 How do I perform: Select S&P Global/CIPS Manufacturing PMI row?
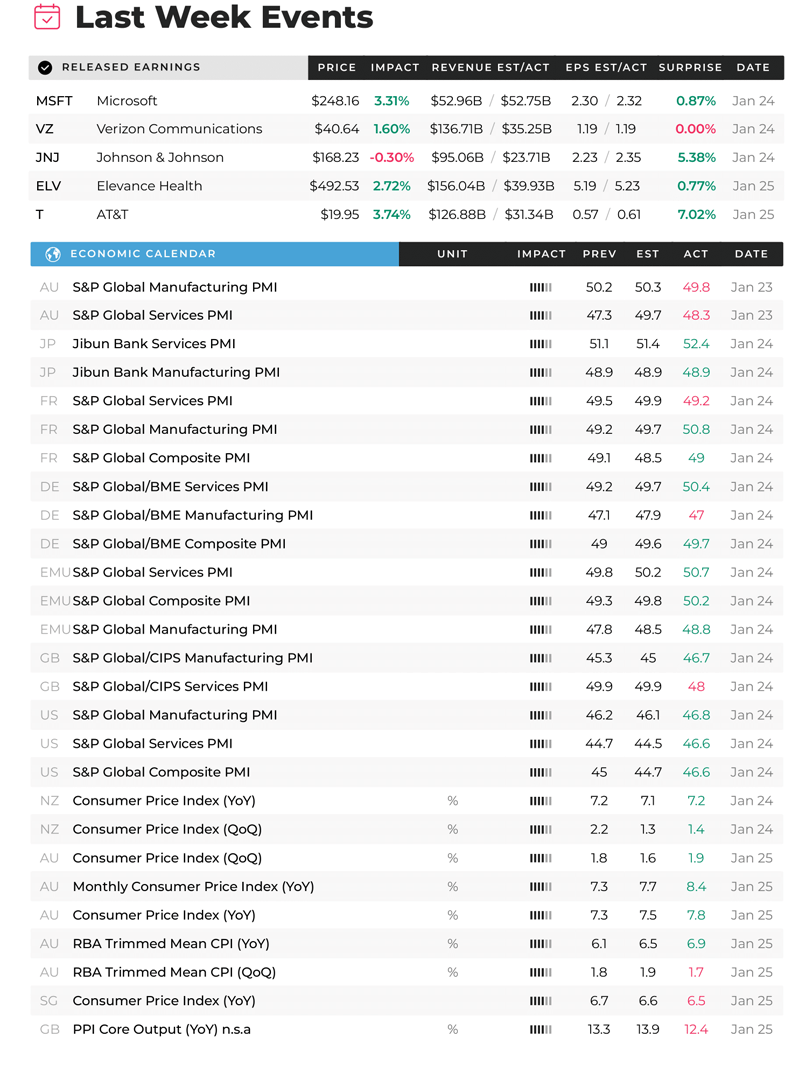(x=406, y=658)
